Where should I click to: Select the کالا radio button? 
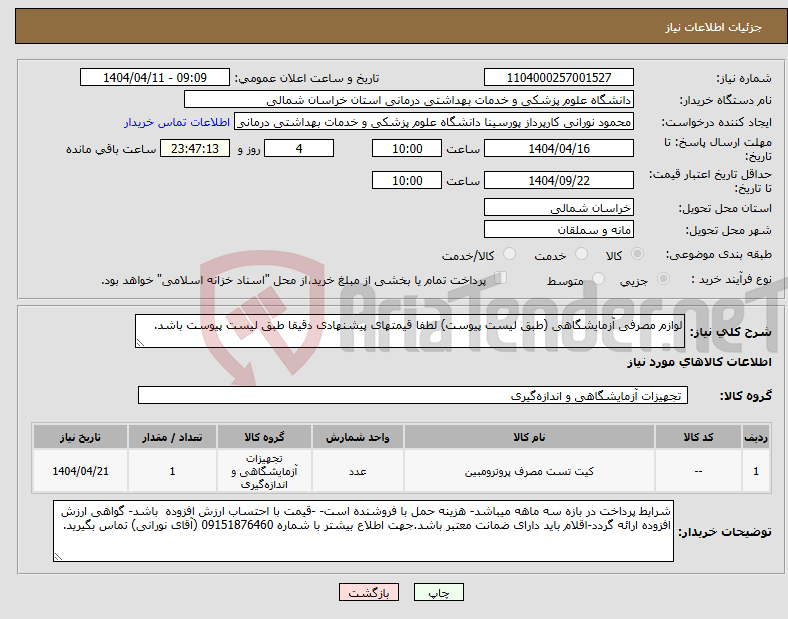tap(637, 254)
